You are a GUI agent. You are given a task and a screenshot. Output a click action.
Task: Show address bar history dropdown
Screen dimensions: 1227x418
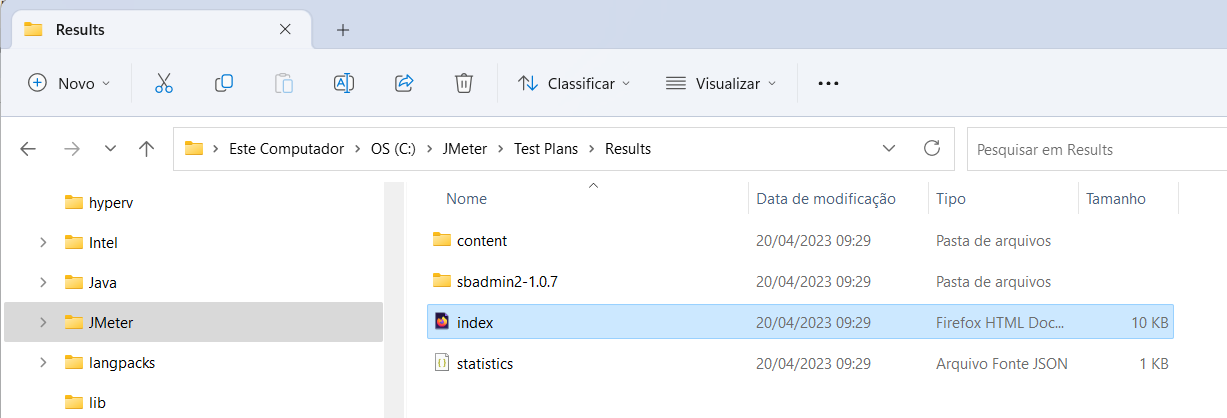(889, 149)
